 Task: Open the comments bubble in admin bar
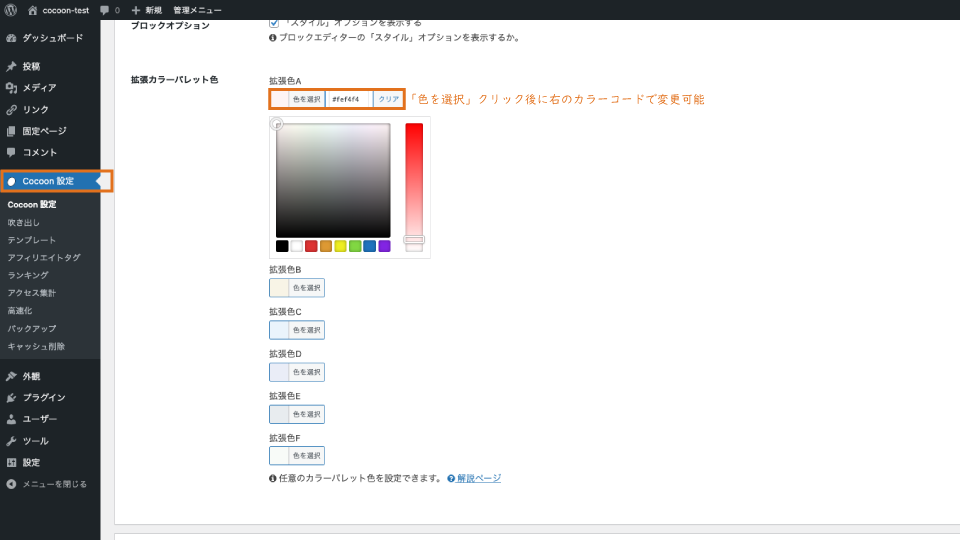click(105, 10)
